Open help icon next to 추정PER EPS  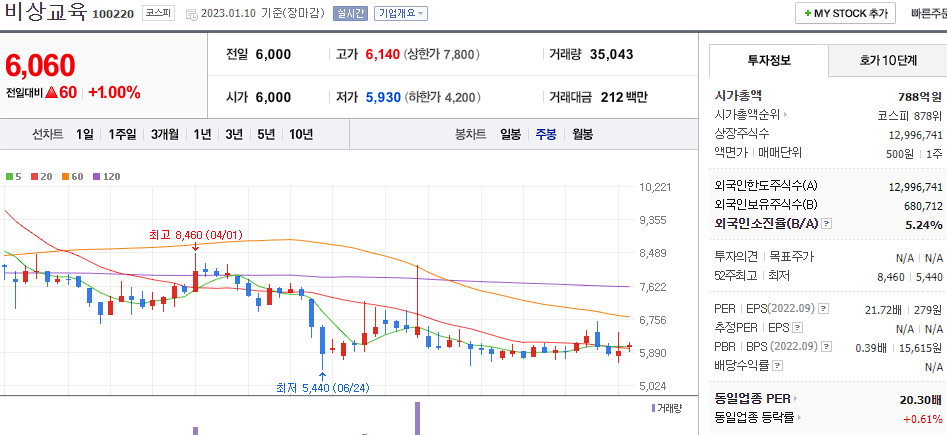[x=797, y=328]
